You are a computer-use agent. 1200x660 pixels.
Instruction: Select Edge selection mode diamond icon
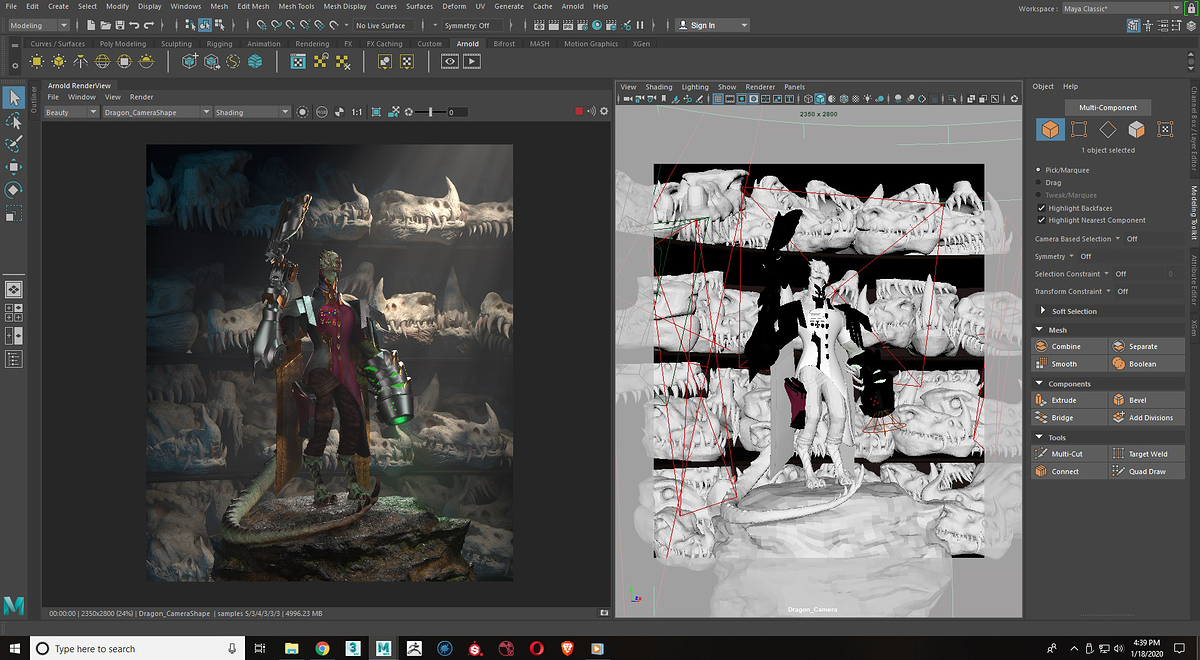[x=1108, y=129]
